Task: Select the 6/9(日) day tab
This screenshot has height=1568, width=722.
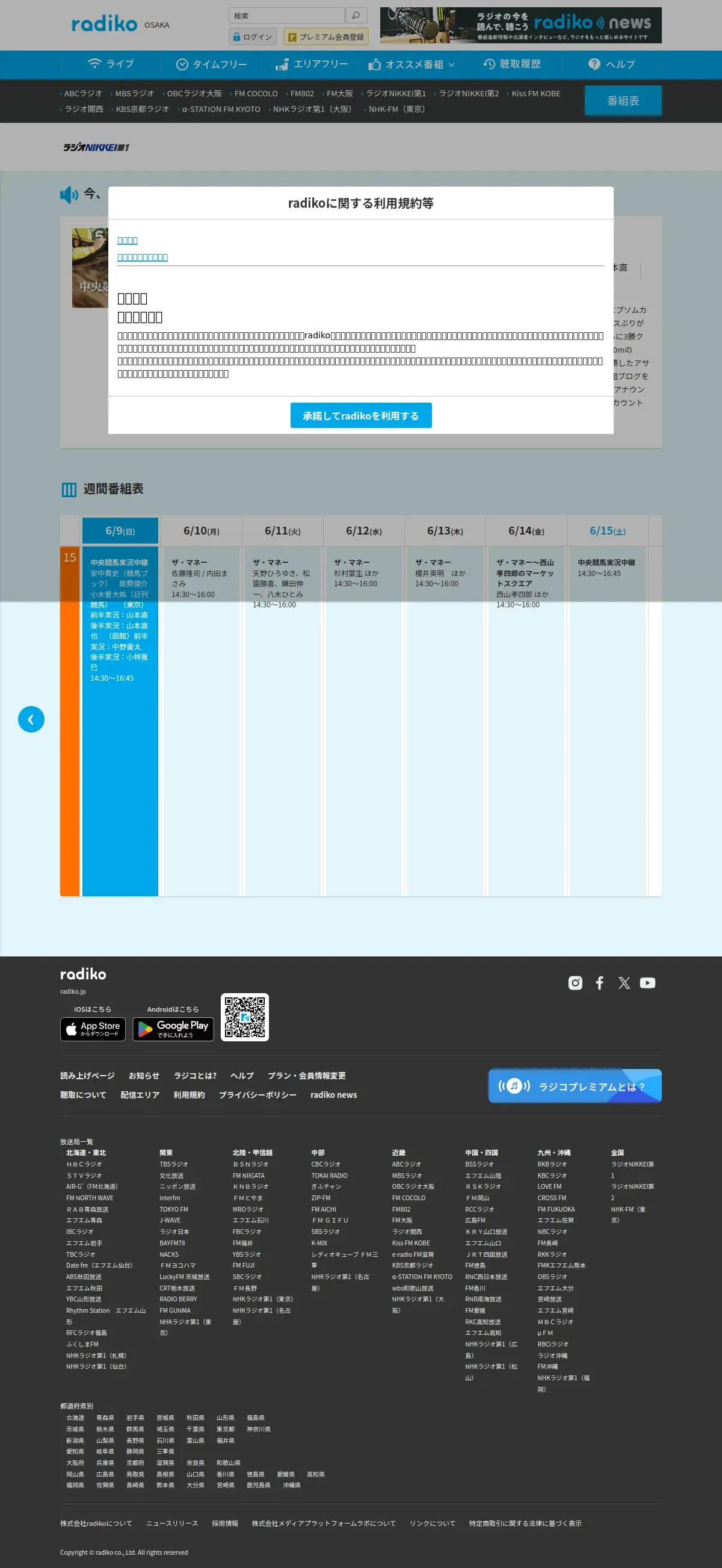Action: (120, 531)
